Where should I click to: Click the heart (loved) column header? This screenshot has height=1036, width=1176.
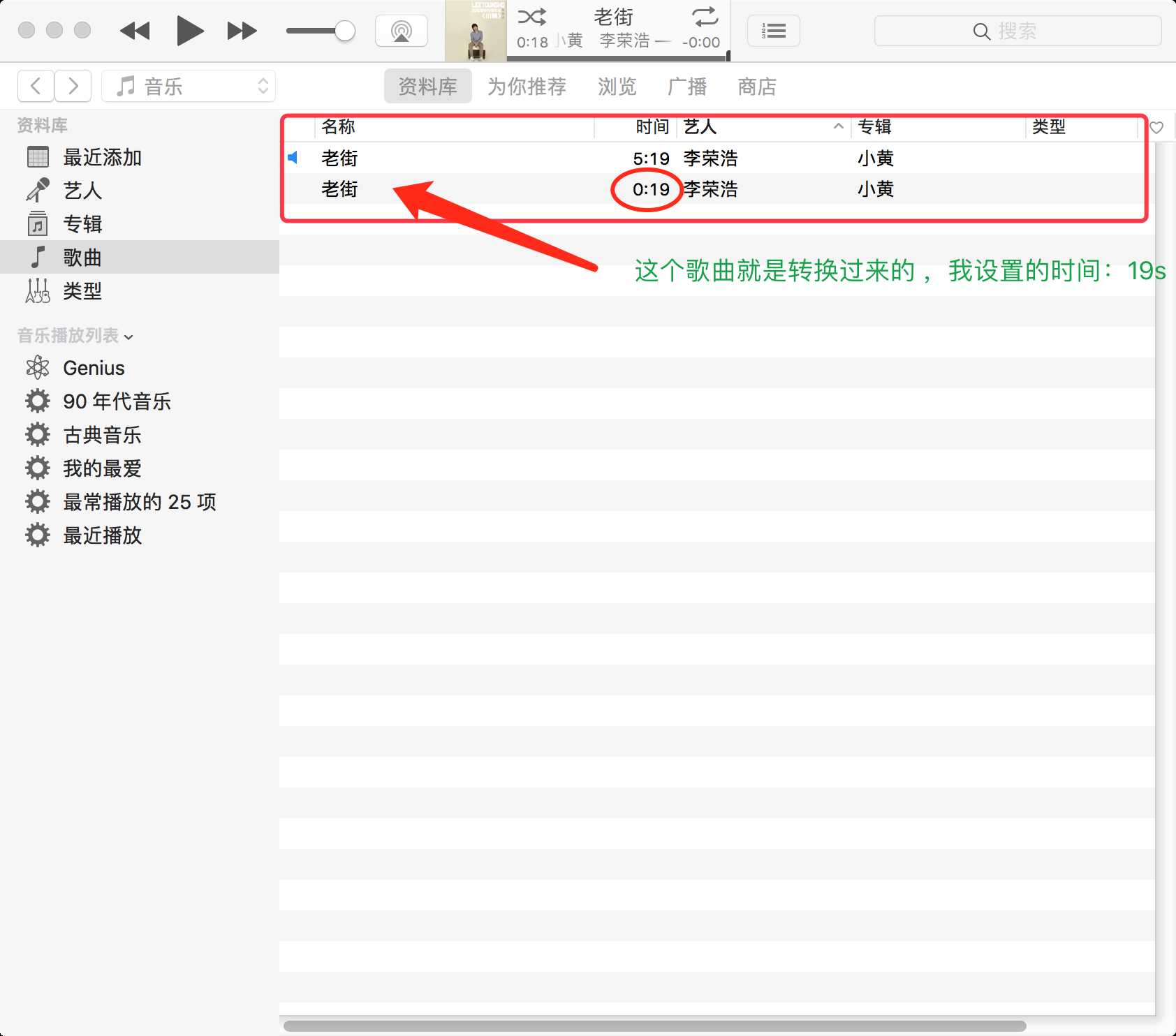[x=1156, y=127]
